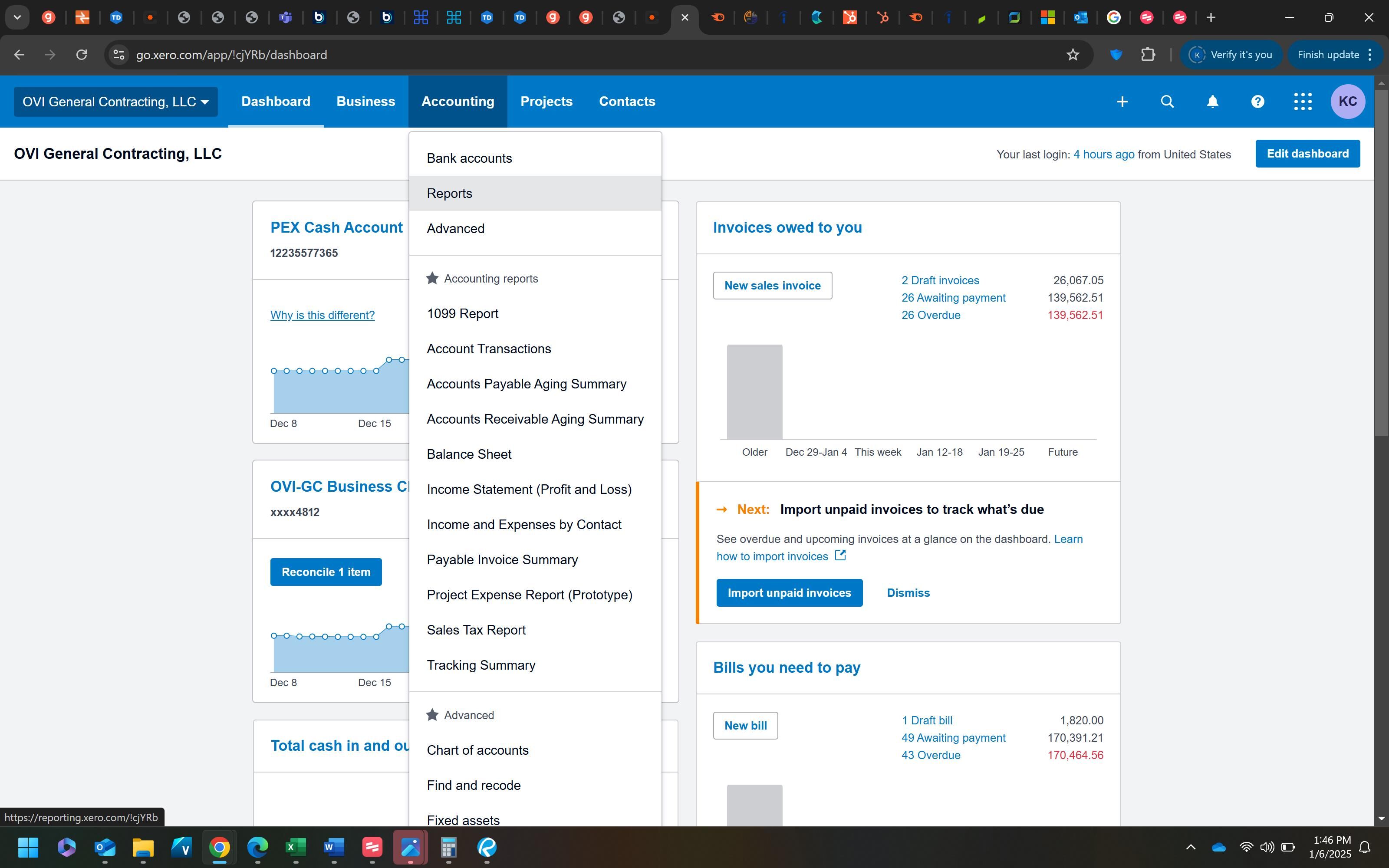This screenshot has height=868, width=1389.
Task: Click the OneDrive cloud tray icon
Action: (x=1218, y=847)
